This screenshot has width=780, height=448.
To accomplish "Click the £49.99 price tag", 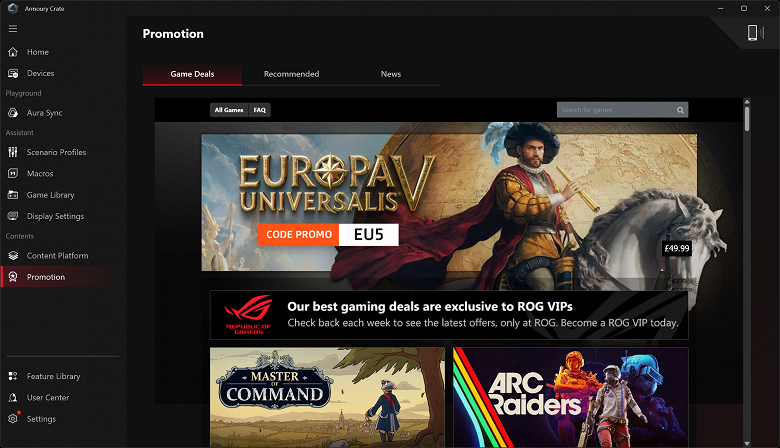I will click(x=677, y=248).
